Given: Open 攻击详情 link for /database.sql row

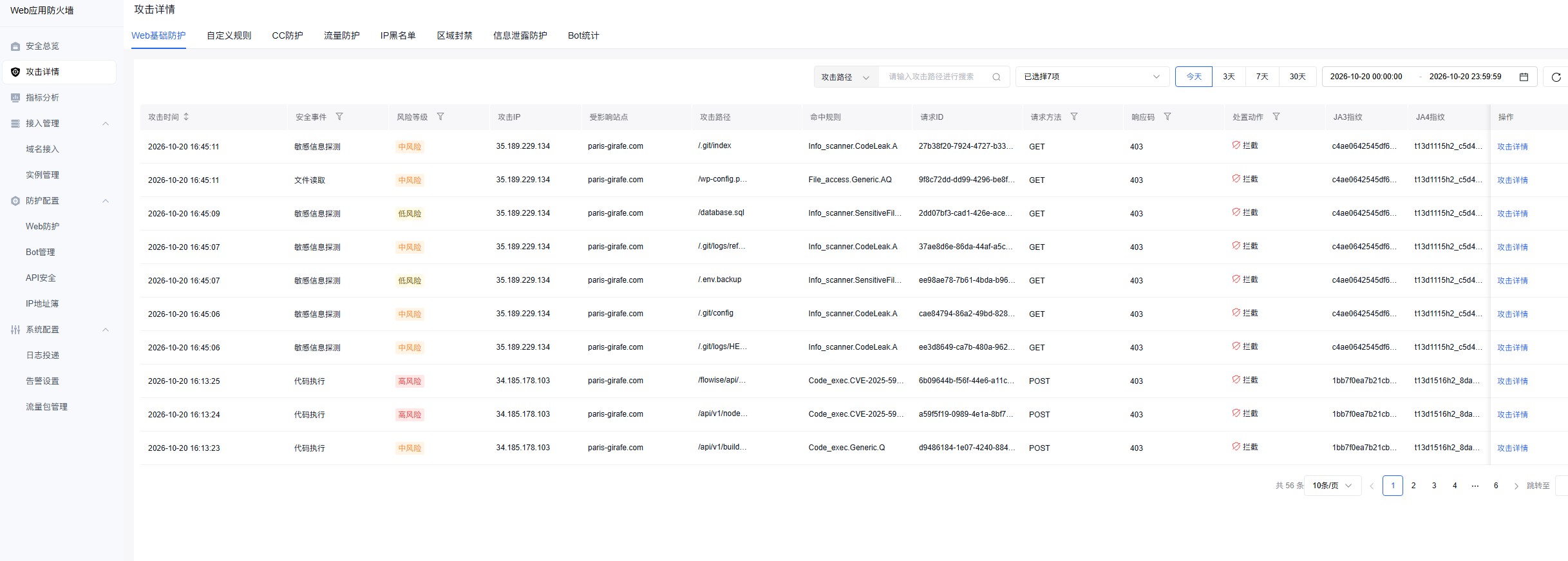Looking at the screenshot, I should [x=1512, y=214].
